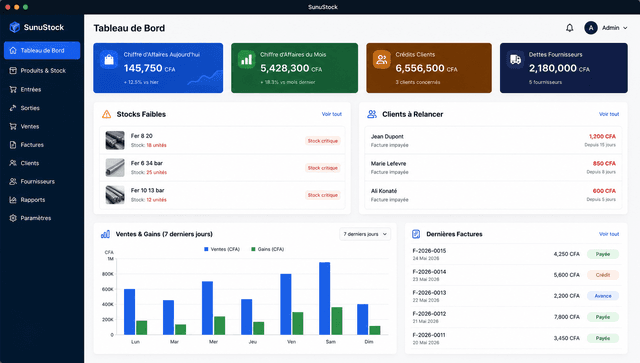The image size is (640, 363).
Task: Toggle the Ventes (CFA) legend swatch
Action: (206, 249)
